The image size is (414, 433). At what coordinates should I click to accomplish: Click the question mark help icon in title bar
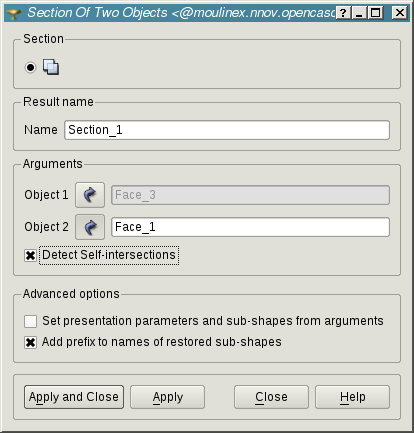[343, 13]
